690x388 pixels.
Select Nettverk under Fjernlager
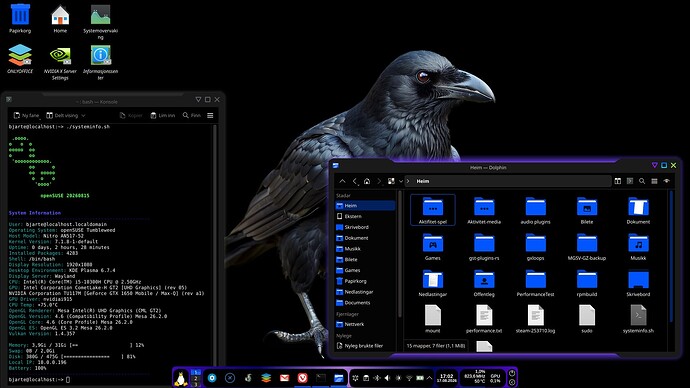click(x=365, y=324)
